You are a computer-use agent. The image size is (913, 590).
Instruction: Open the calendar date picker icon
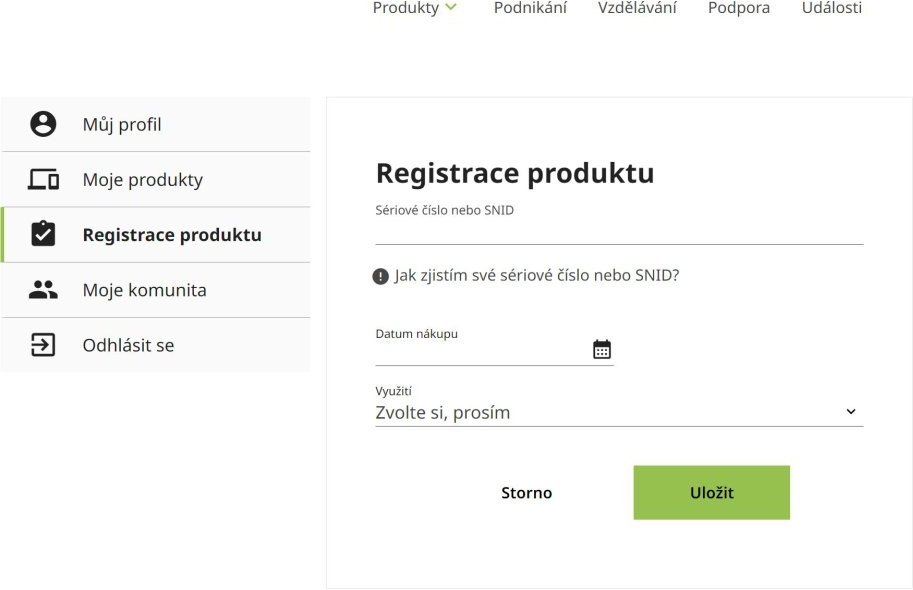(602, 349)
